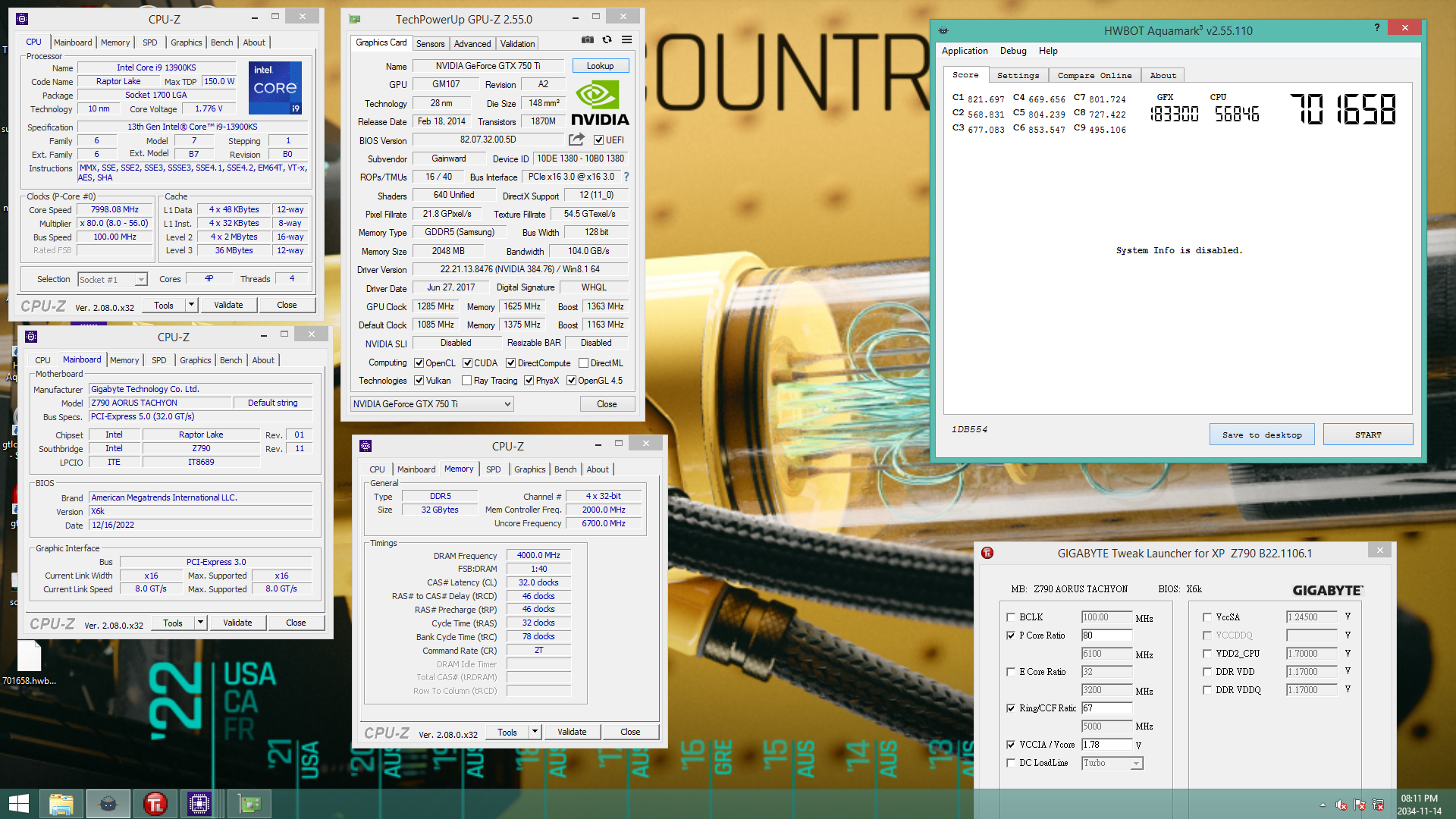
Task: Click CPU-Z Memory window title icon
Action: 366,446
